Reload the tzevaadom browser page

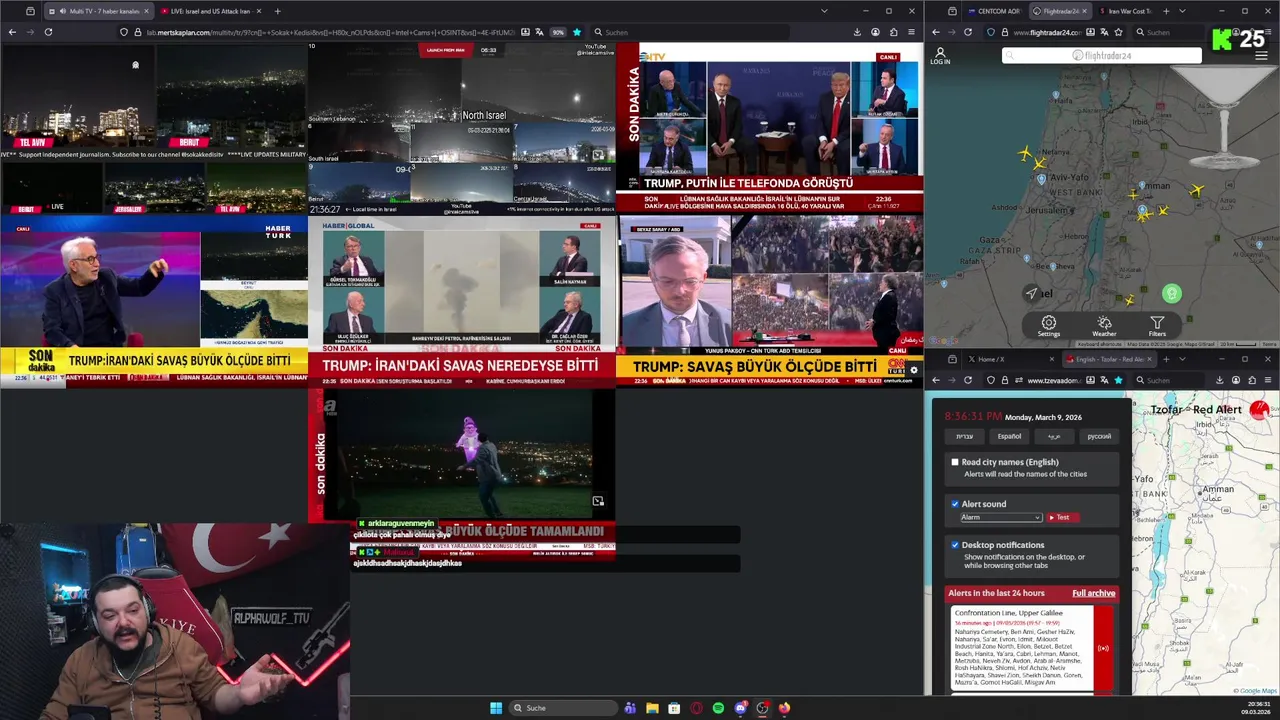click(967, 380)
